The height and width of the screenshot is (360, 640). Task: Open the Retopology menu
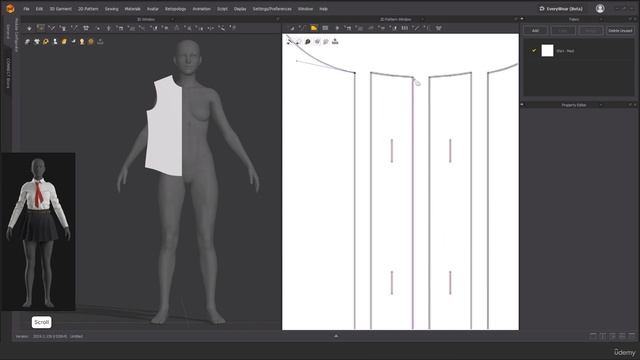(176, 9)
